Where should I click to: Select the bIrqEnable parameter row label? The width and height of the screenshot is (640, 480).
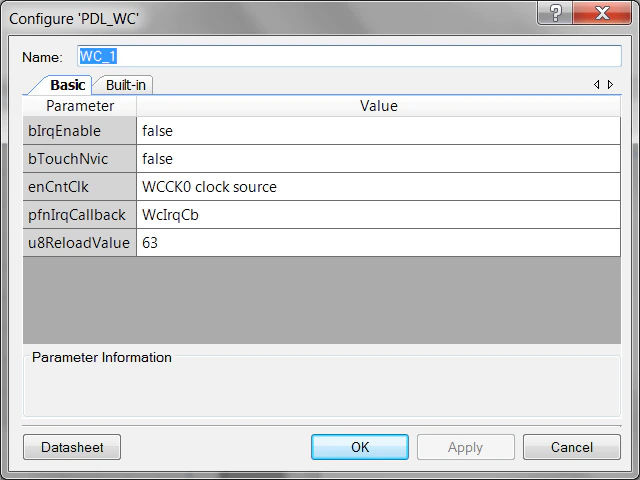point(80,131)
